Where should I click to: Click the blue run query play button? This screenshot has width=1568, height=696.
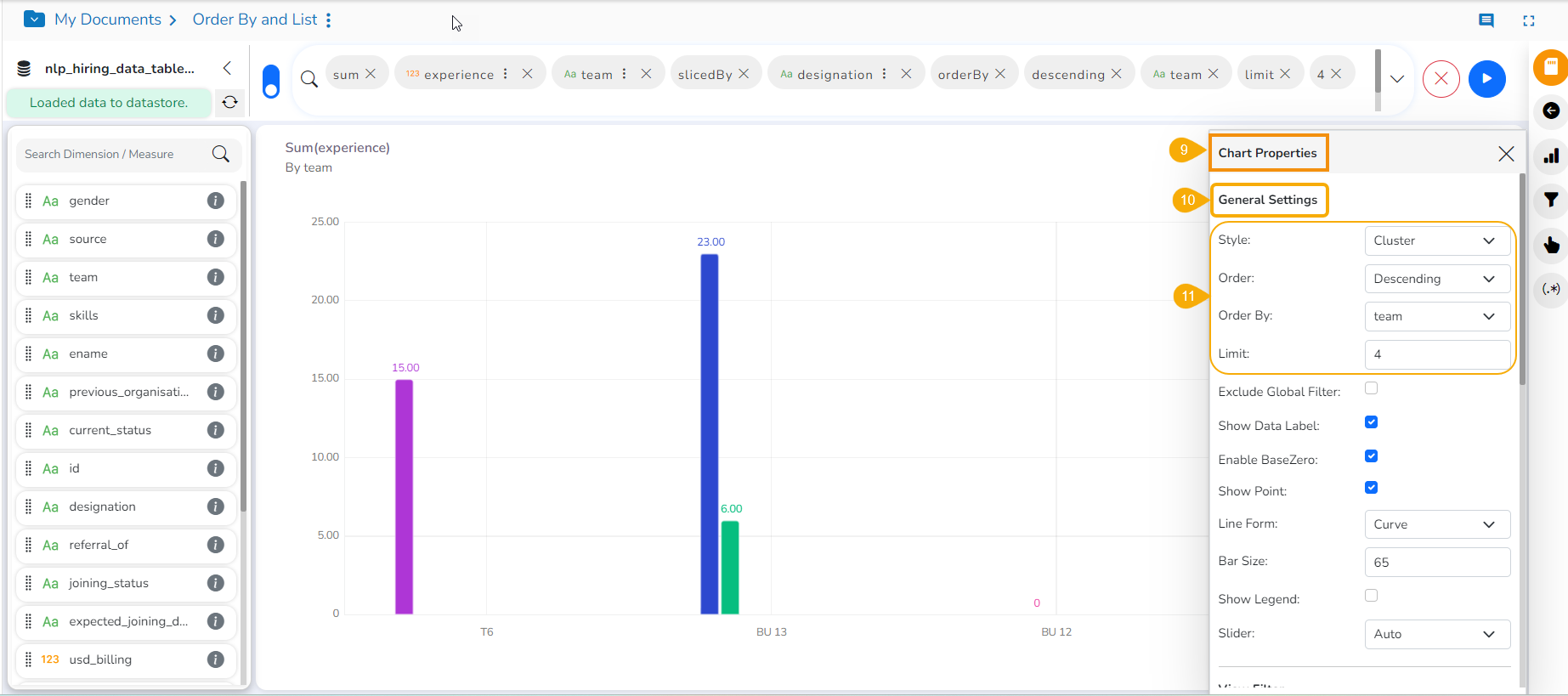coord(1486,79)
